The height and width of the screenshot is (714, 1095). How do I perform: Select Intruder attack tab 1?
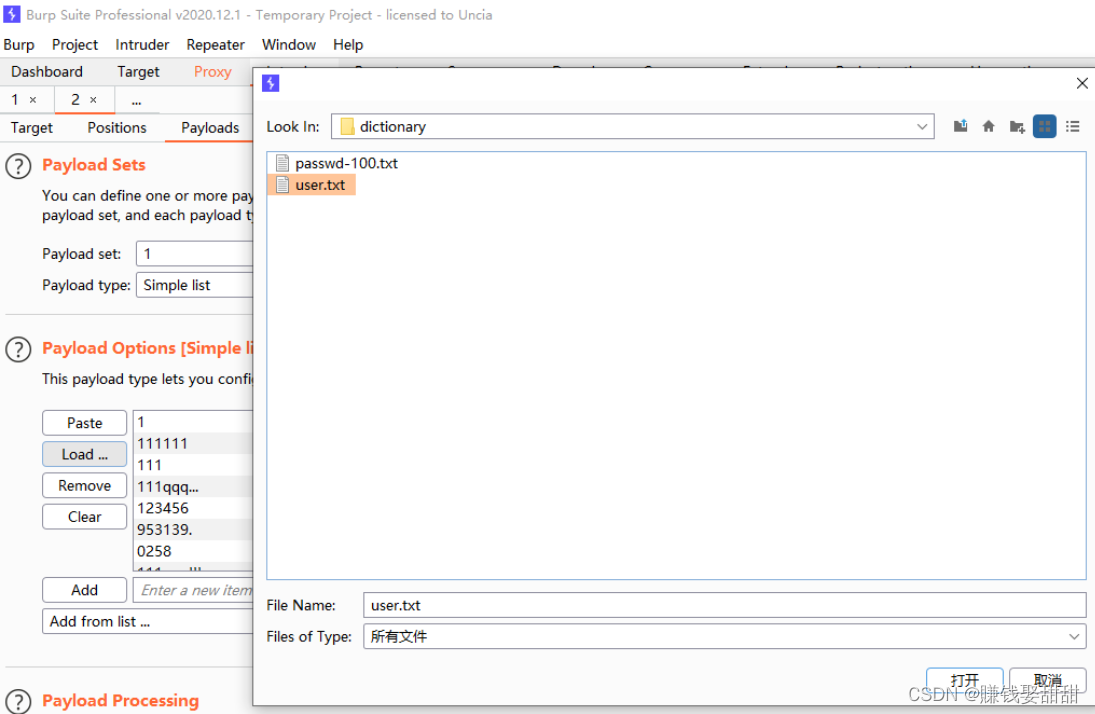click(x=15, y=100)
